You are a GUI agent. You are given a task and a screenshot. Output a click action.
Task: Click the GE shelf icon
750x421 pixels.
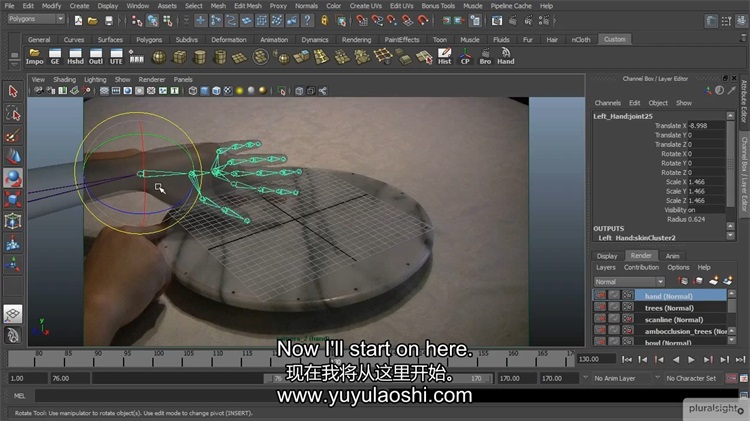click(x=55, y=56)
